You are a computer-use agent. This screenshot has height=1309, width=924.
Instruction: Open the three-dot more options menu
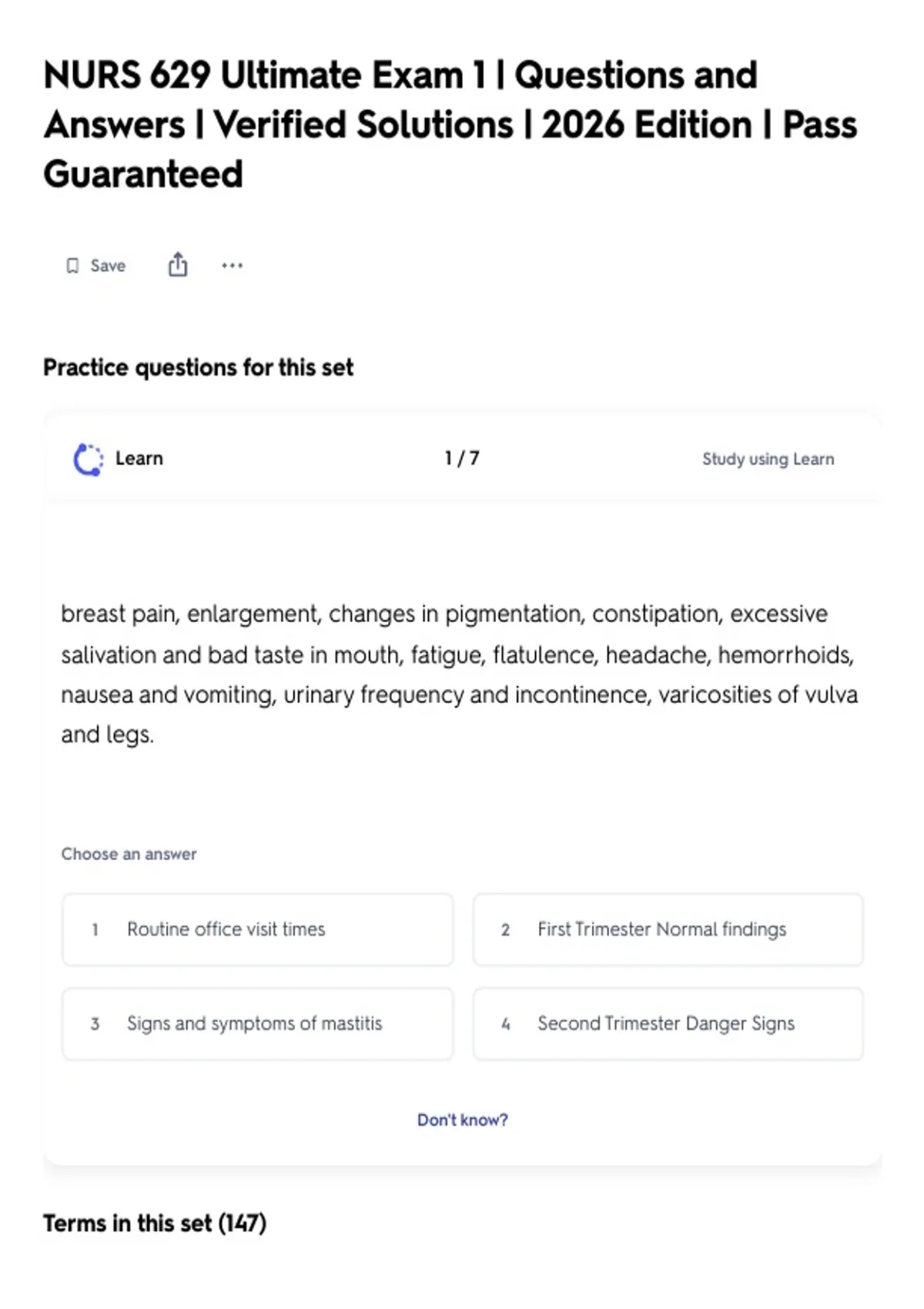point(232,266)
